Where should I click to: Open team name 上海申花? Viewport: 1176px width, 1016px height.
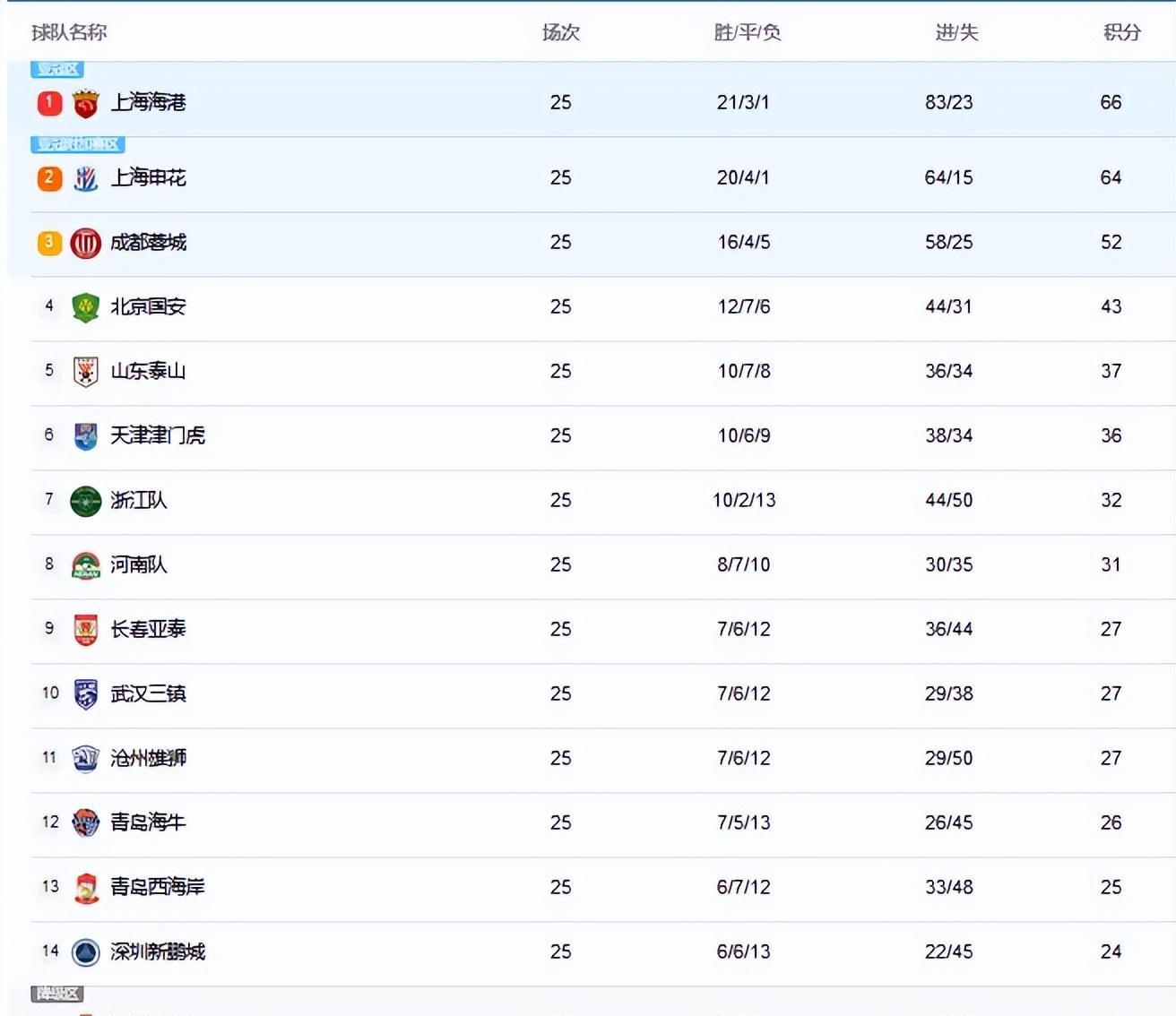[148, 177]
